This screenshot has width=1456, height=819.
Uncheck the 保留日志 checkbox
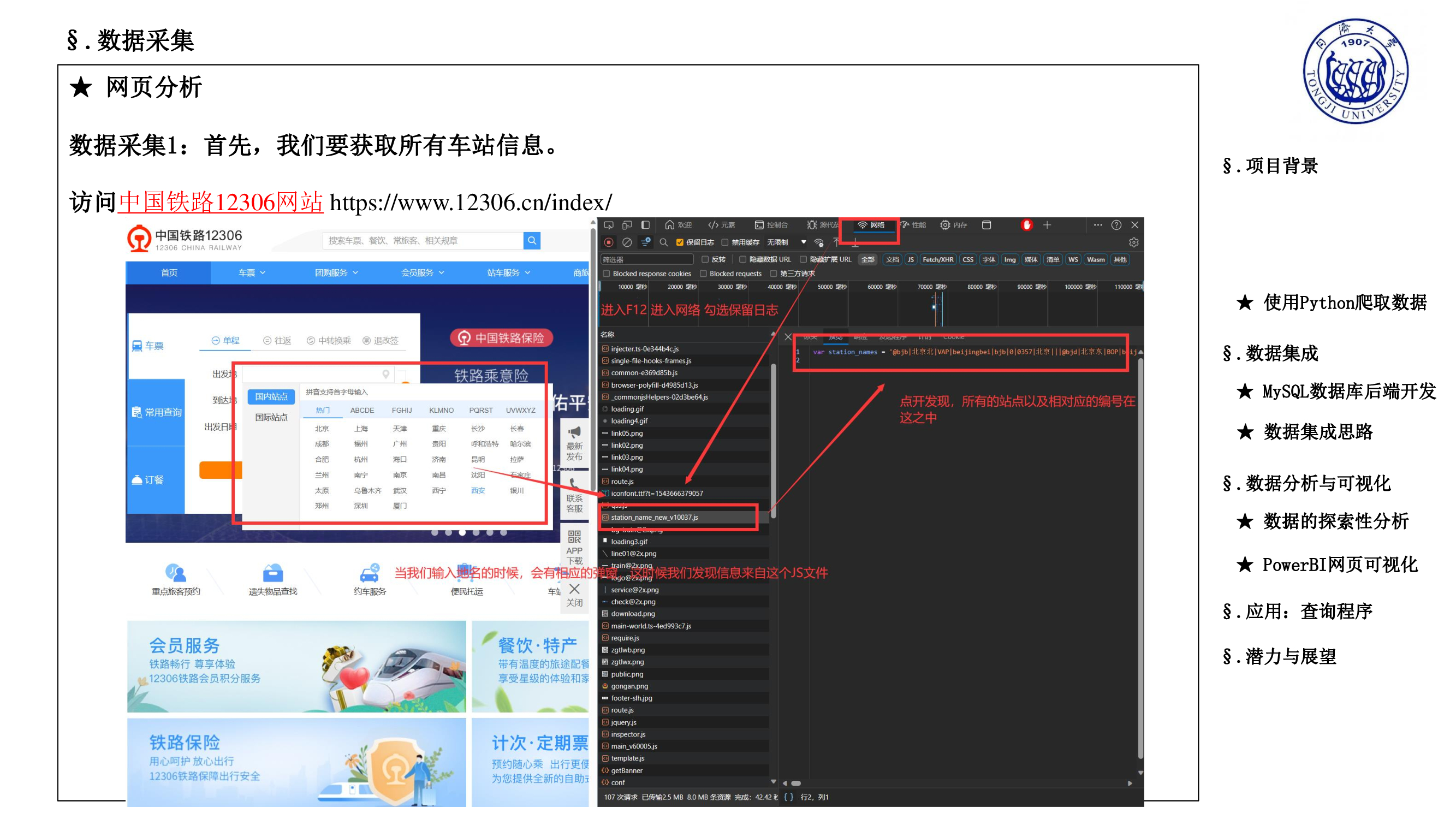coord(680,242)
